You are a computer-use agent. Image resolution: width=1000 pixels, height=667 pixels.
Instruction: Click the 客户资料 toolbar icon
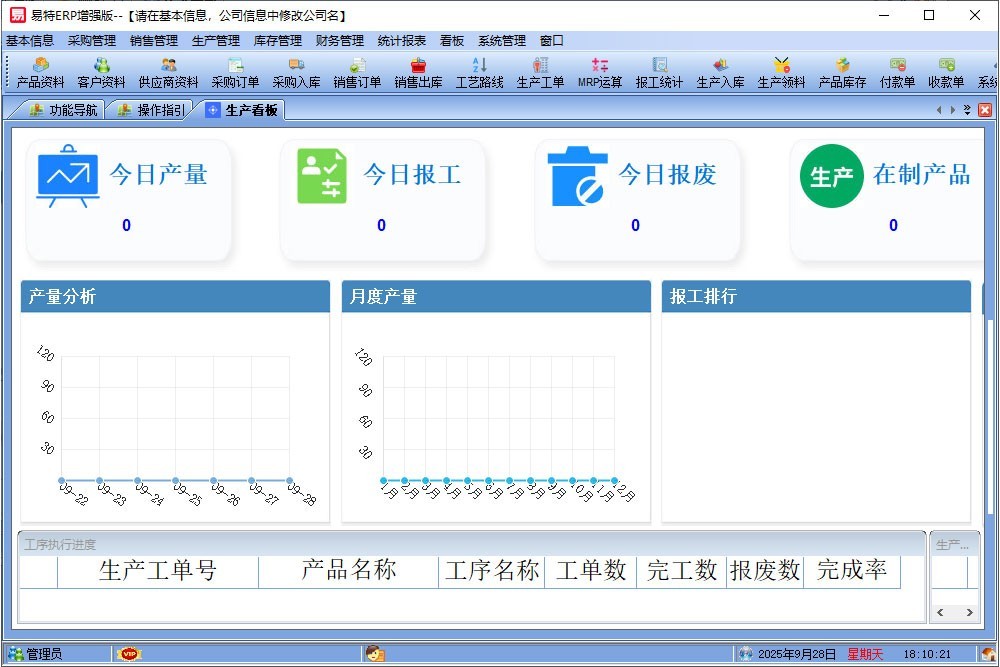[x=101, y=73]
